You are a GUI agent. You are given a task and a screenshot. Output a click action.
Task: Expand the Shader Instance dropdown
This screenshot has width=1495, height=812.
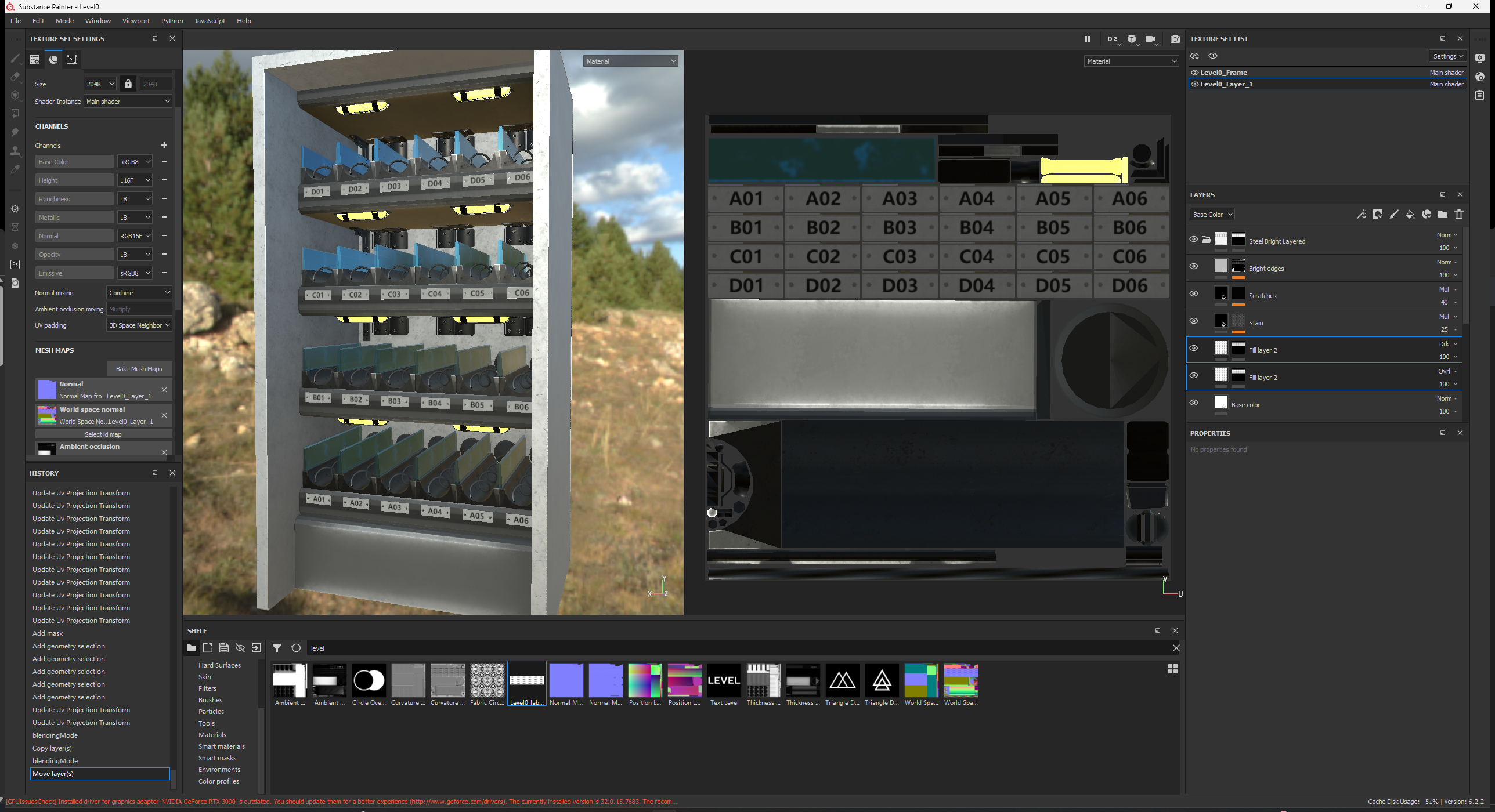pyautogui.click(x=128, y=101)
